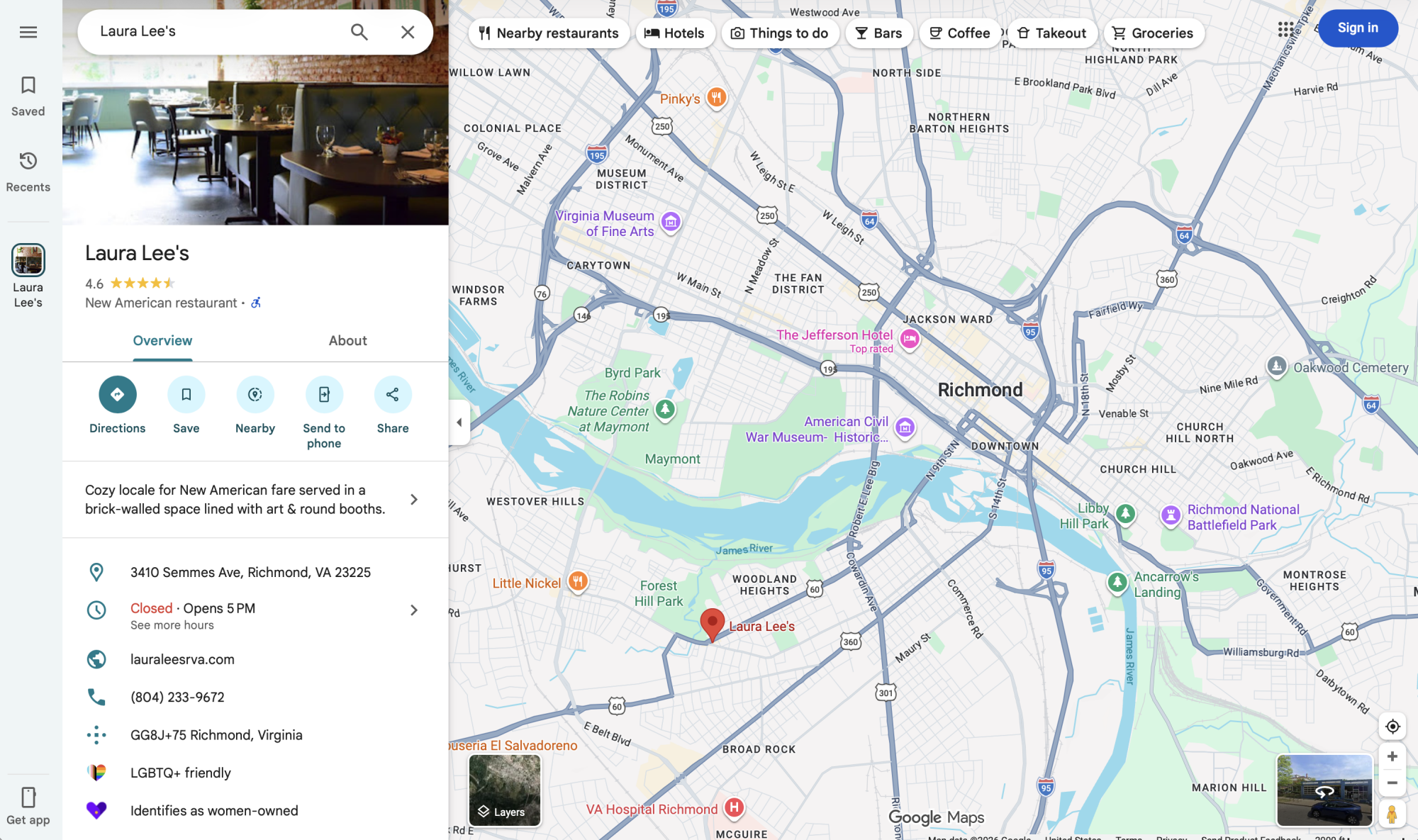The width and height of the screenshot is (1418, 840).
Task: Click the Sign in button
Action: (1358, 28)
